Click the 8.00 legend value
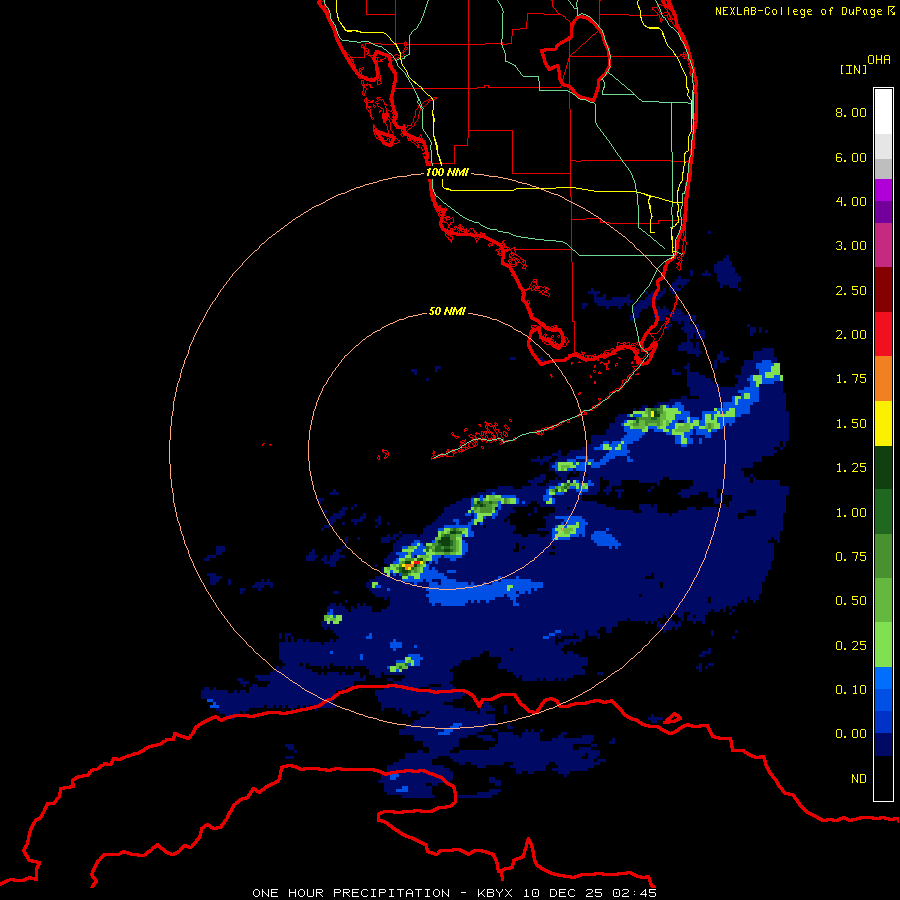900x900 pixels. (851, 112)
